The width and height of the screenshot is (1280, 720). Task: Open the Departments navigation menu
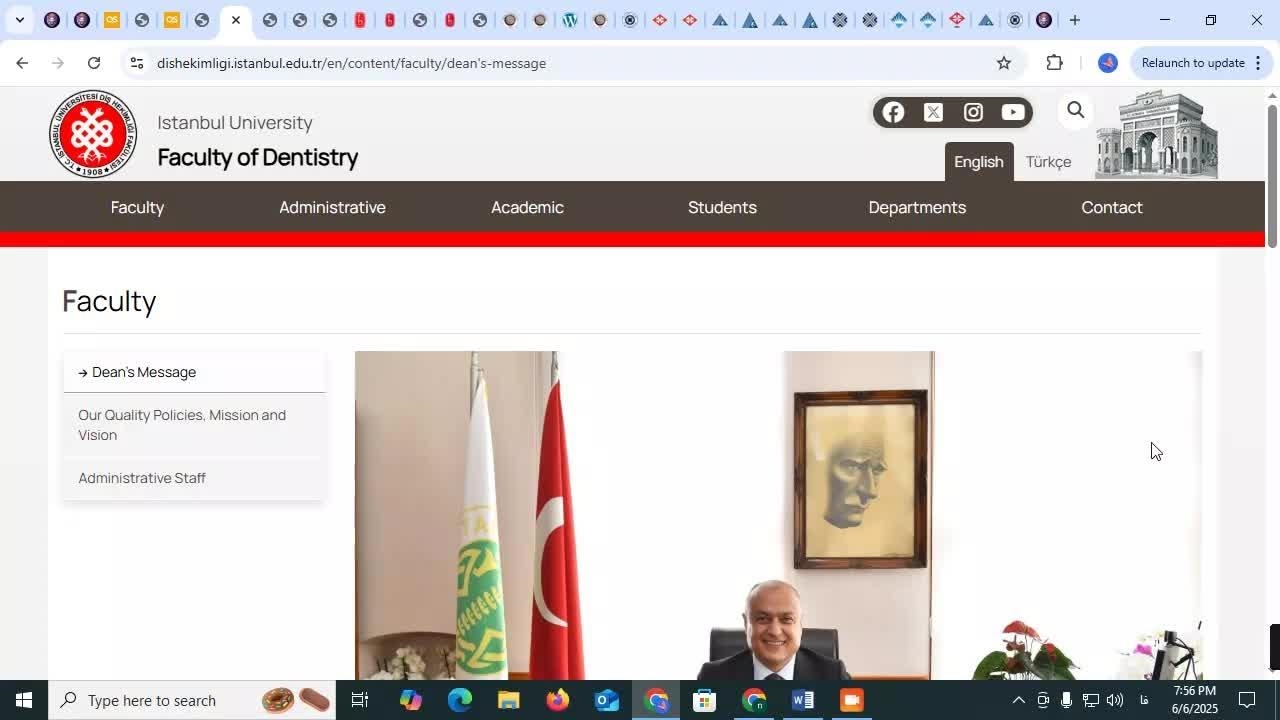[917, 207]
